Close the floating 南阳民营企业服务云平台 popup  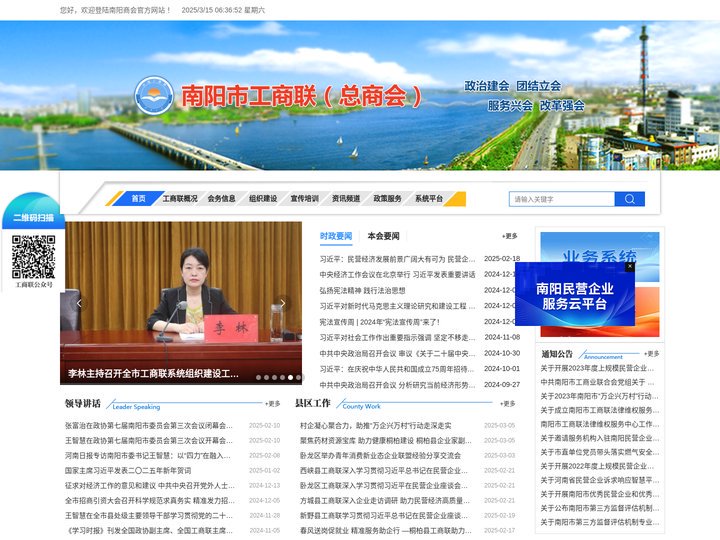[630, 266]
